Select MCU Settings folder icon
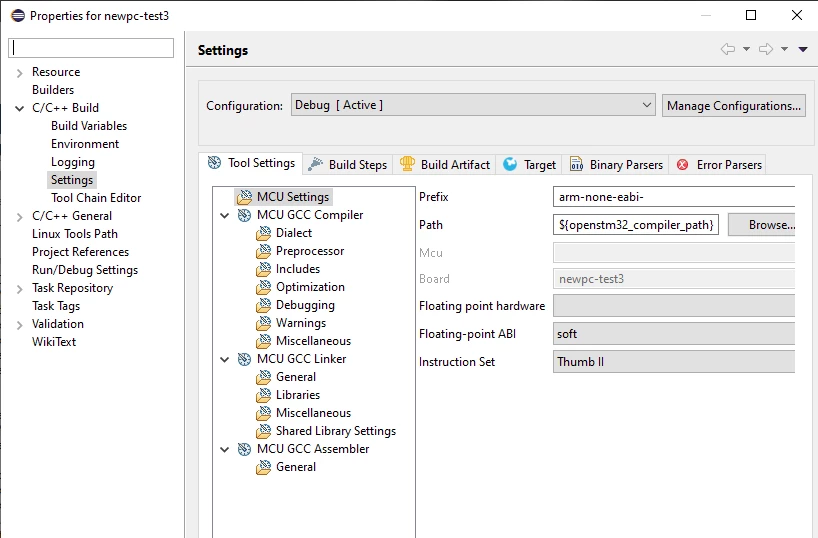The height and width of the screenshot is (538, 818). tap(244, 197)
